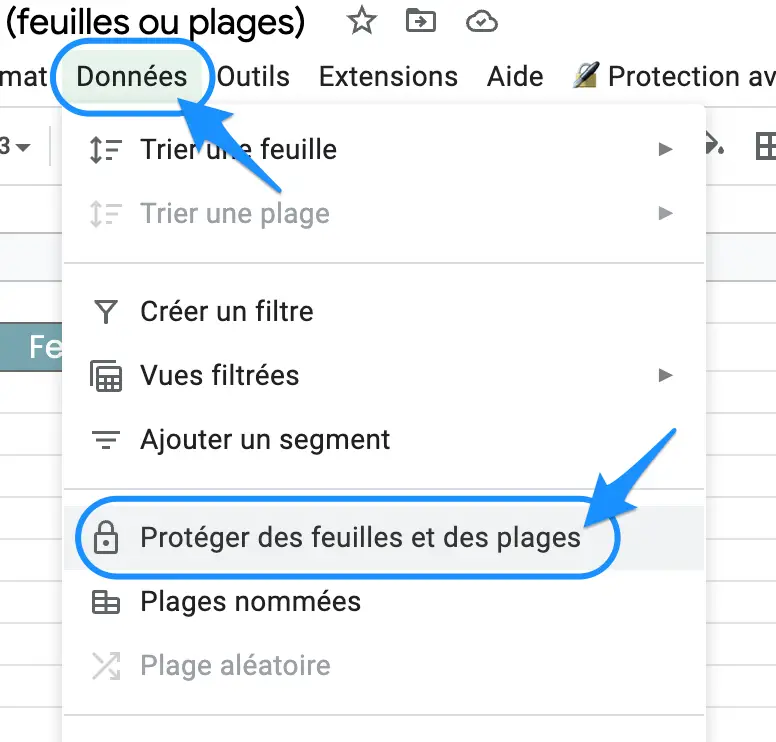This screenshot has height=742, width=776.
Task: Expand the Trier une plage submenu arrow
Action: pyautogui.click(x=666, y=213)
